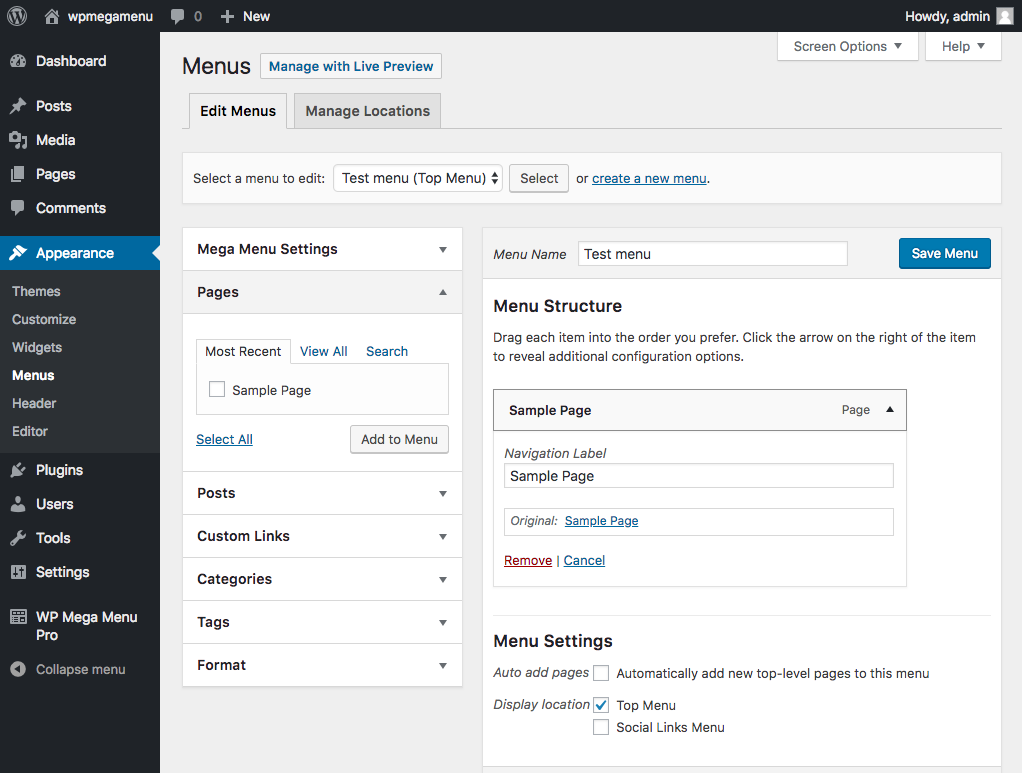Image resolution: width=1022 pixels, height=773 pixels.
Task: Select the View All tab
Action: pyautogui.click(x=323, y=351)
